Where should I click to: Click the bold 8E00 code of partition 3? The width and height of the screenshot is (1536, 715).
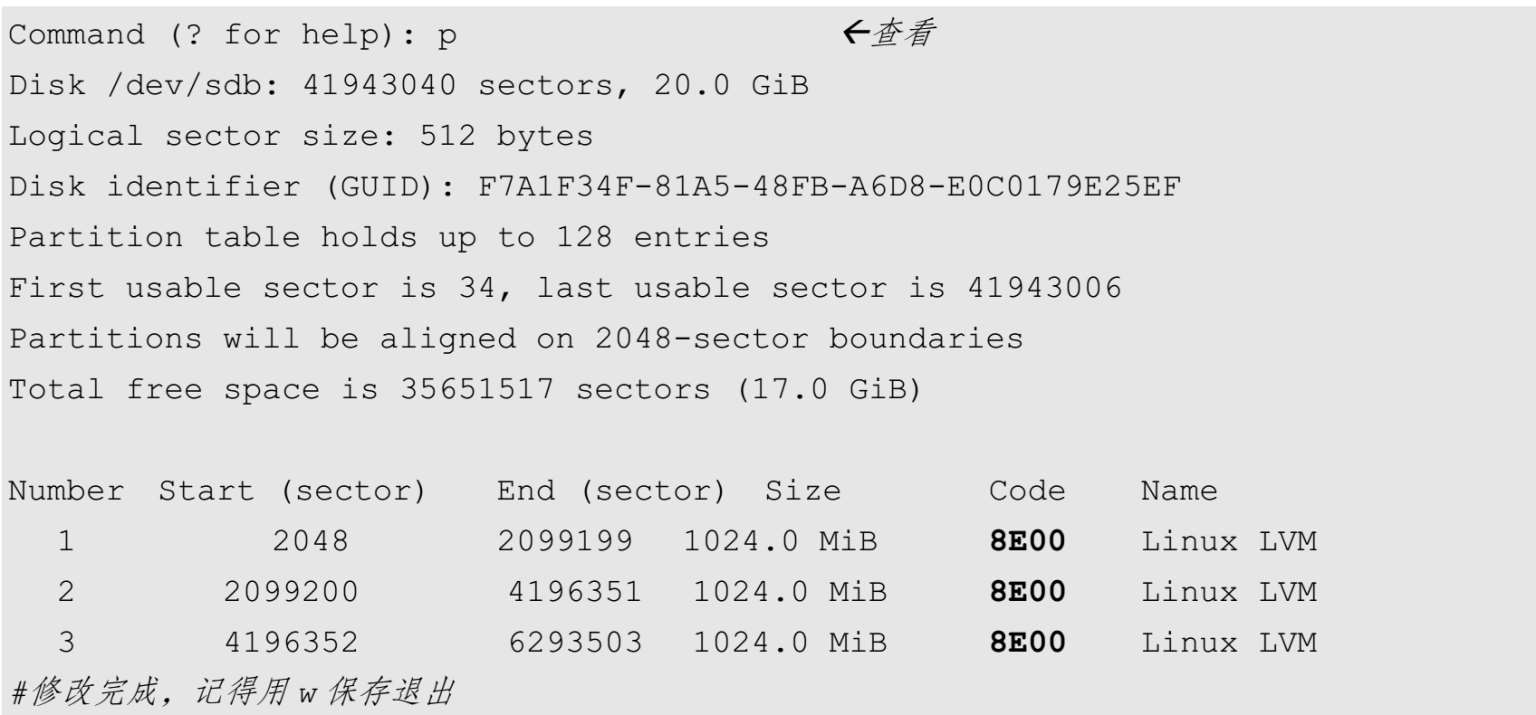click(1028, 642)
